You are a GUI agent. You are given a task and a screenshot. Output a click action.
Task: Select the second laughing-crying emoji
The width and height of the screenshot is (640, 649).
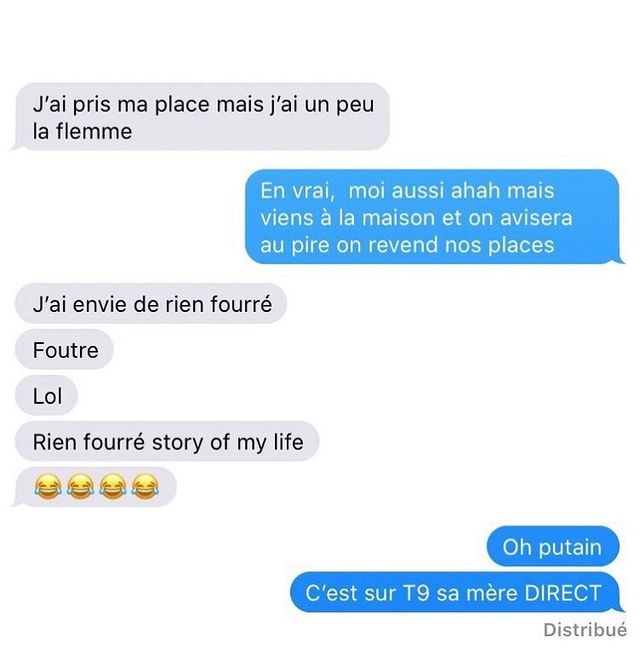point(80,486)
